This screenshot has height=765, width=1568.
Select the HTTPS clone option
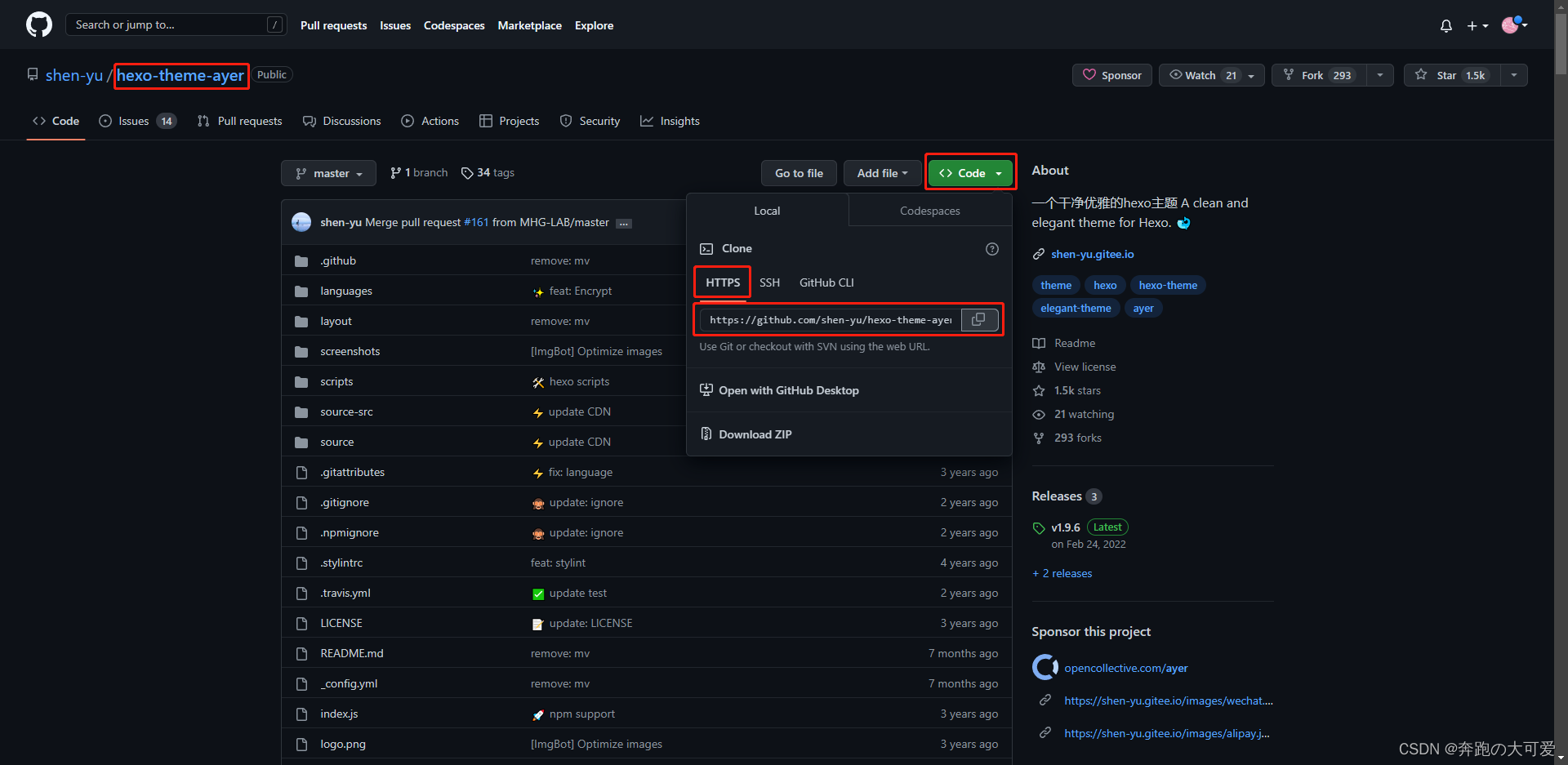pyautogui.click(x=723, y=282)
